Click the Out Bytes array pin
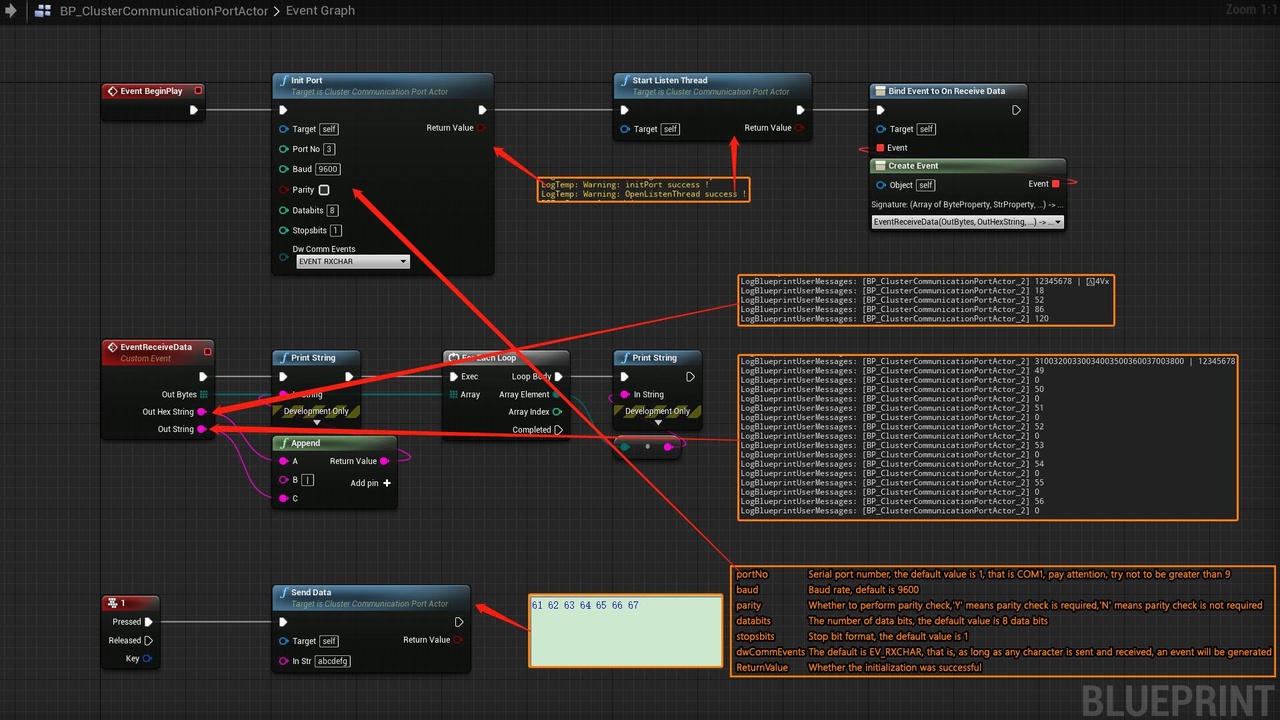The height and width of the screenshot is (720, 1280). click(x=204, y=395)
